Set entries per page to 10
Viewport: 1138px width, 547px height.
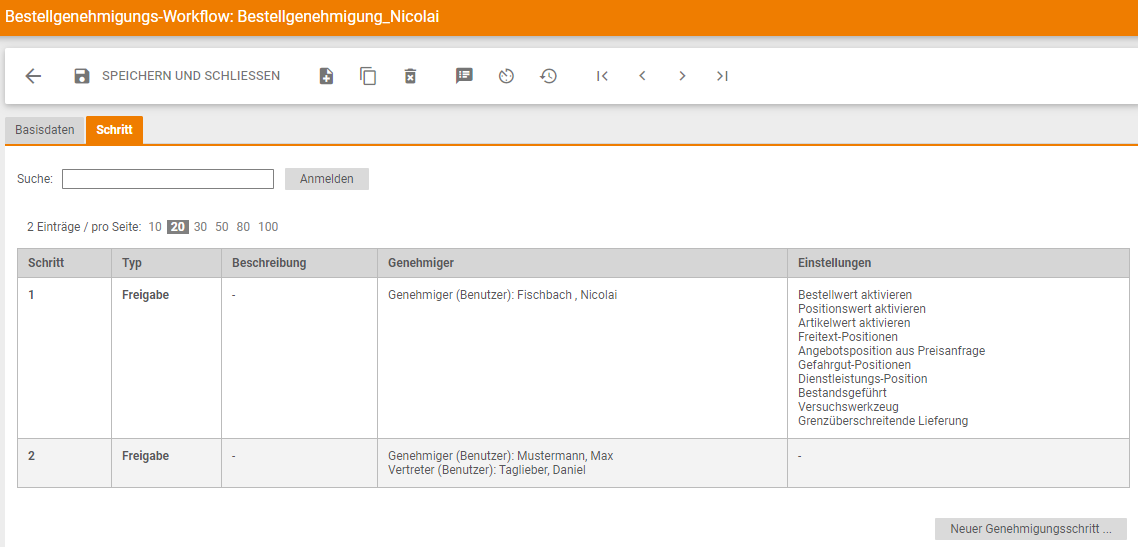click(155, 227)
